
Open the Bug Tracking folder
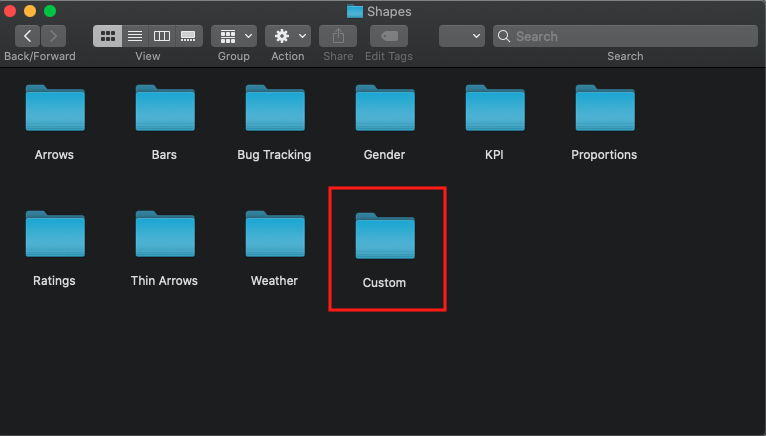coord(274,110)
